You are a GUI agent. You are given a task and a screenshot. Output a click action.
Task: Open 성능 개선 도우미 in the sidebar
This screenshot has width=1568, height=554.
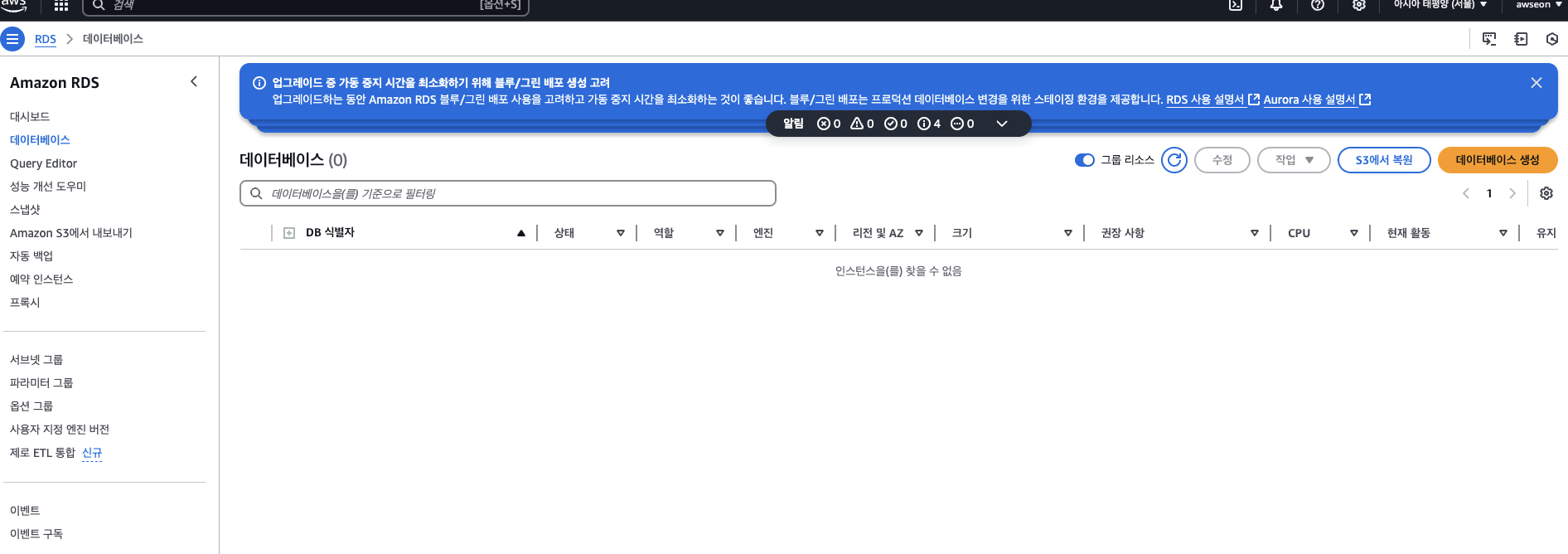click(48, 187)
